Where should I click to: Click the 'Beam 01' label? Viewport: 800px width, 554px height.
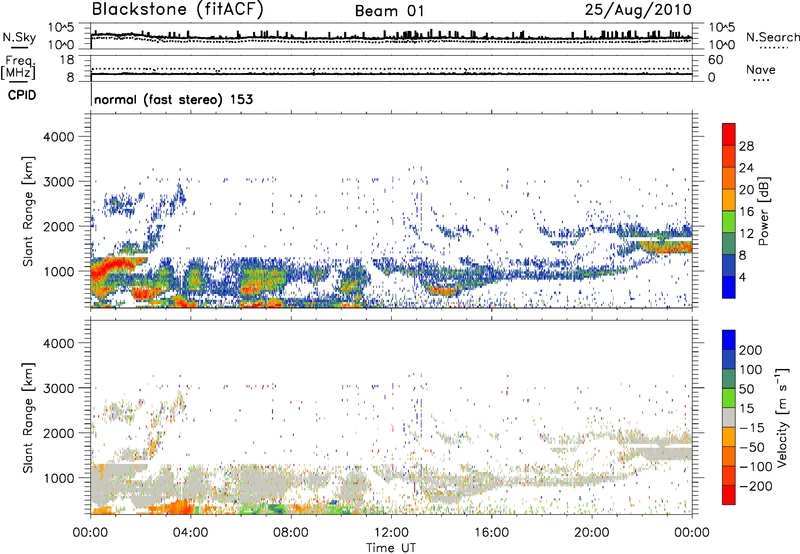click(389, 11)
